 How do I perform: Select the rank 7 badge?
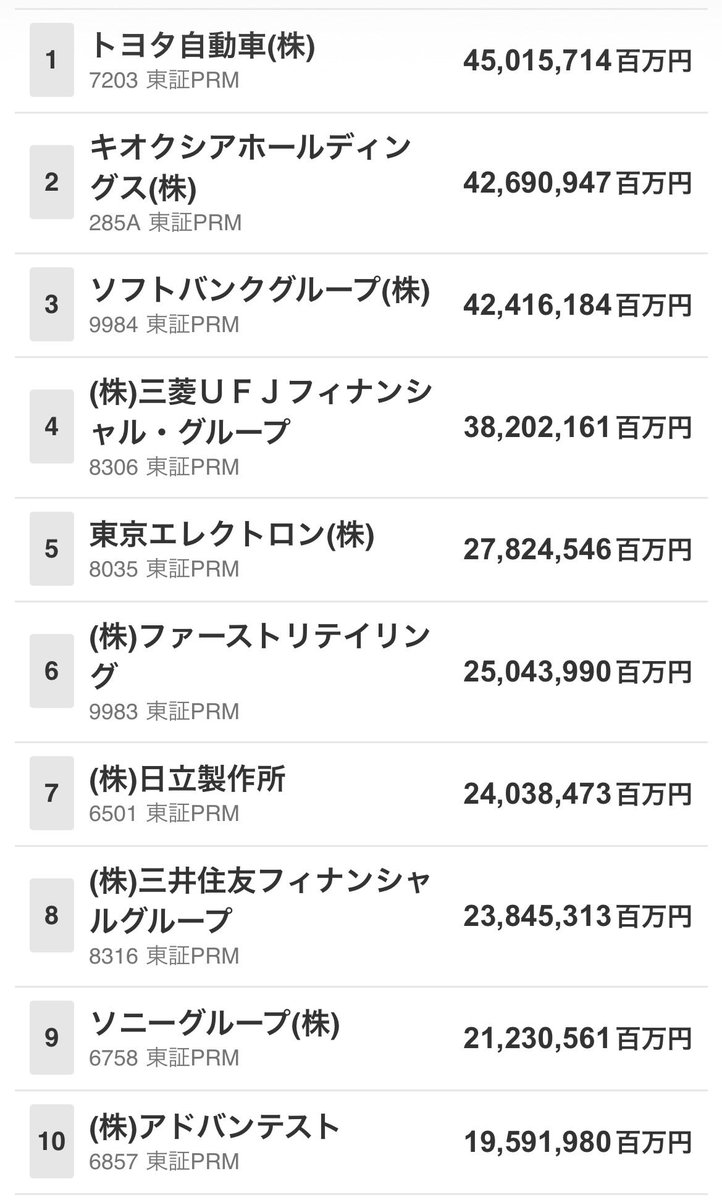click(52, 794)
